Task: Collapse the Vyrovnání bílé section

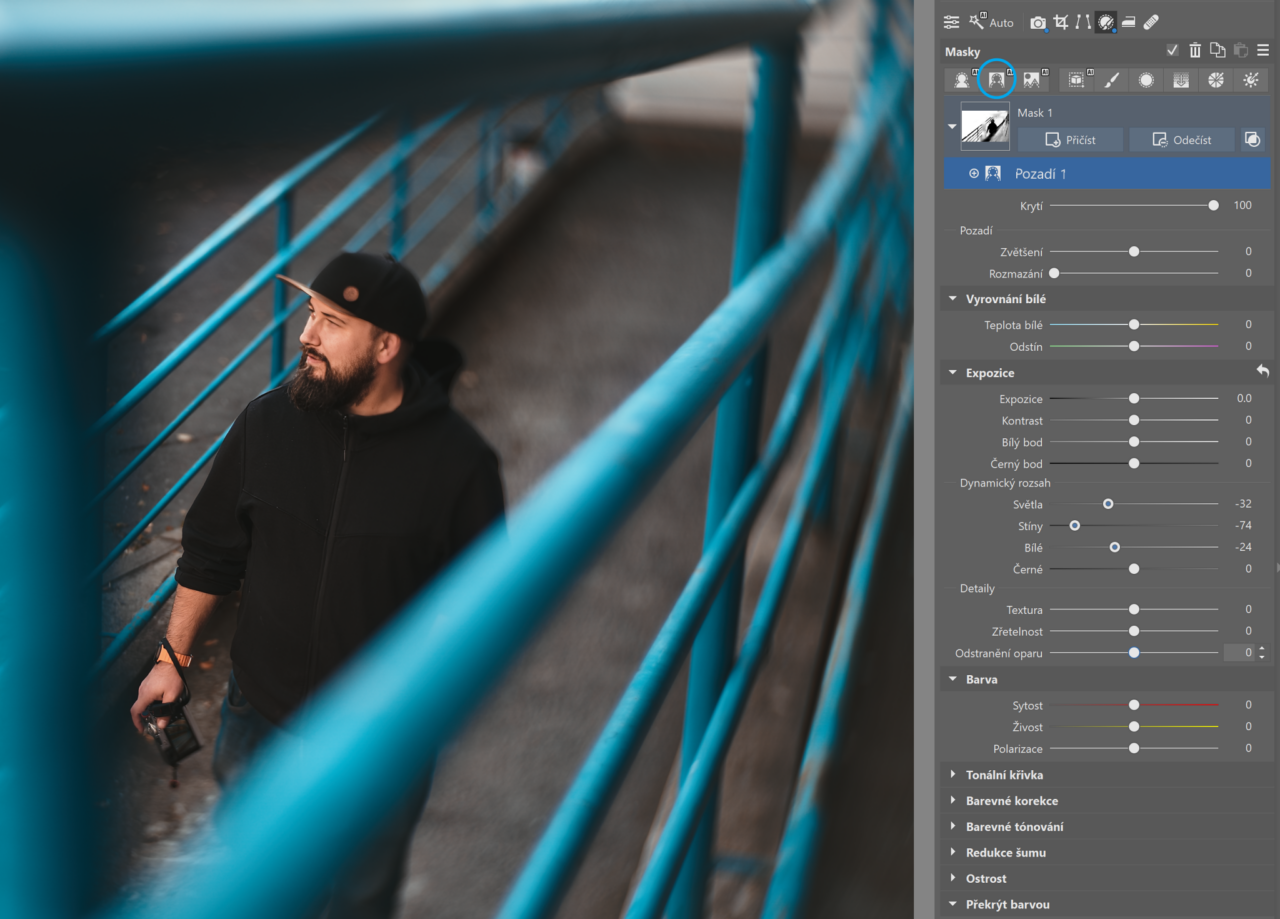Action: click(951, 299)
